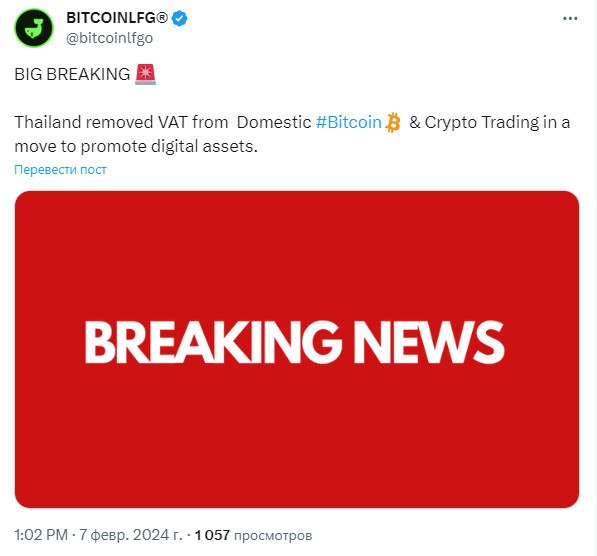Viewport: 597px width, 556px height.
Task: Click the BIG BREAKING text
Action: [x=72, y=74]
